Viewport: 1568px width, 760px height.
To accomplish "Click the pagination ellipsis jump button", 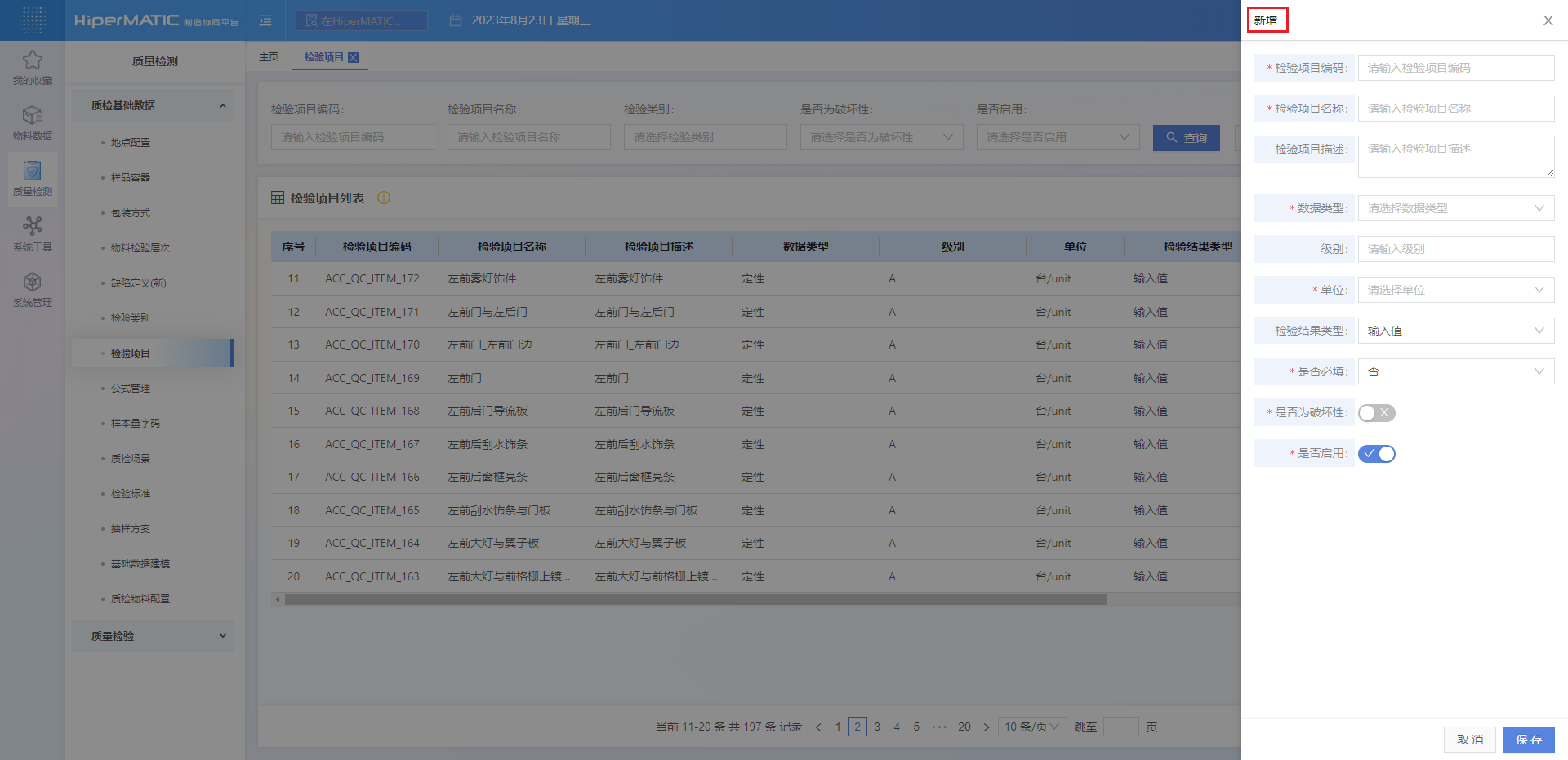I will pos(939,727).
